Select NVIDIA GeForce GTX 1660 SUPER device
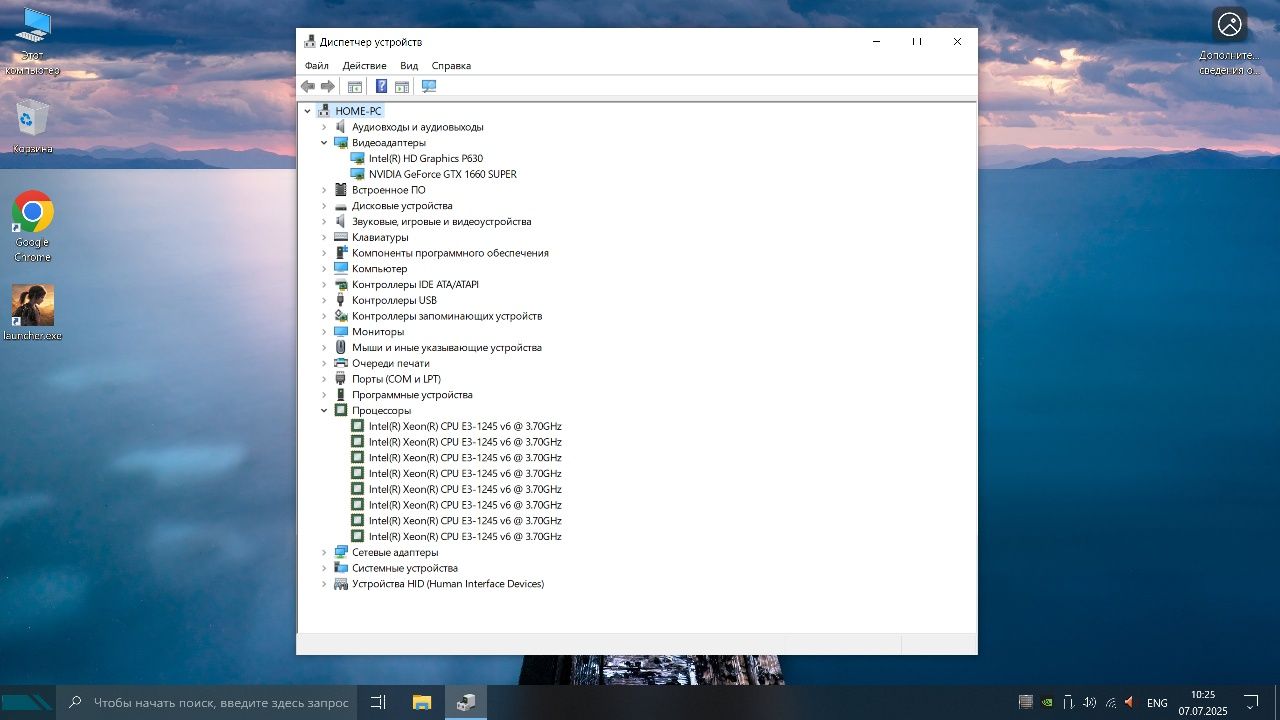Viewport: 1280px width, 720px height. click(x=443, y=174)
